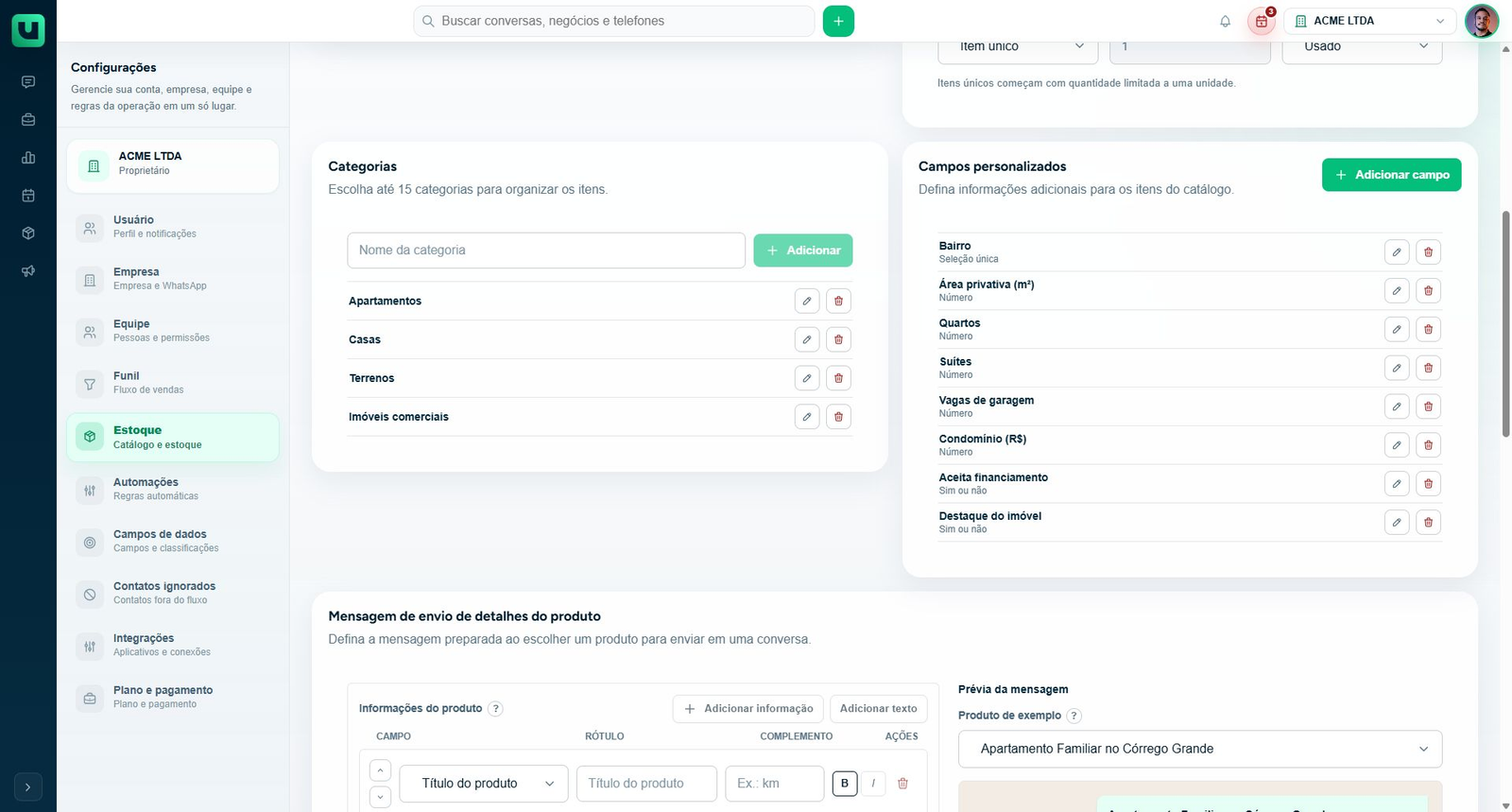Delete the Aceita financiamento field
Screen dimensions: 1512x812
(x=1428, y=484)
